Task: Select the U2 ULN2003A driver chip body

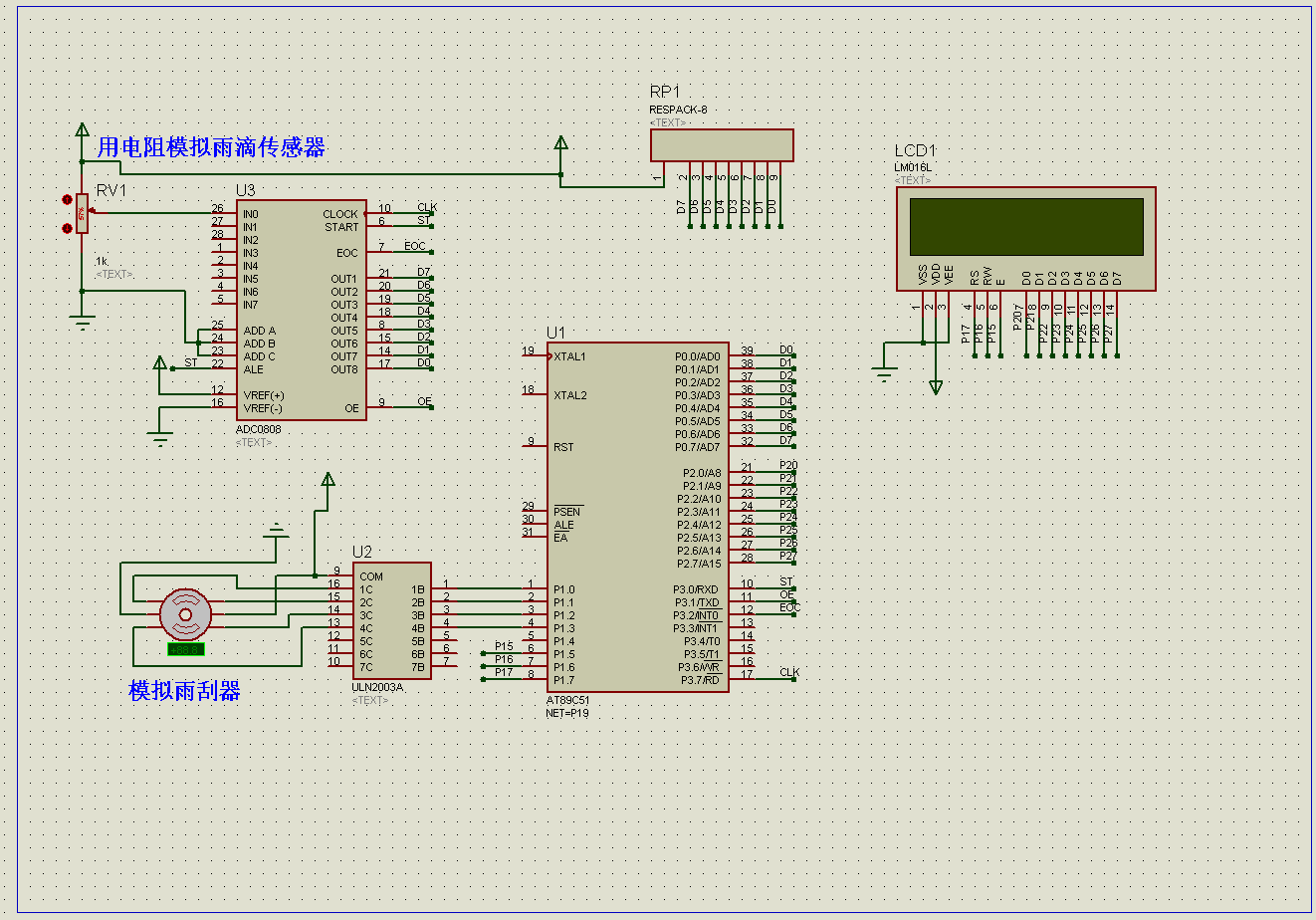Action: point(392,620)
